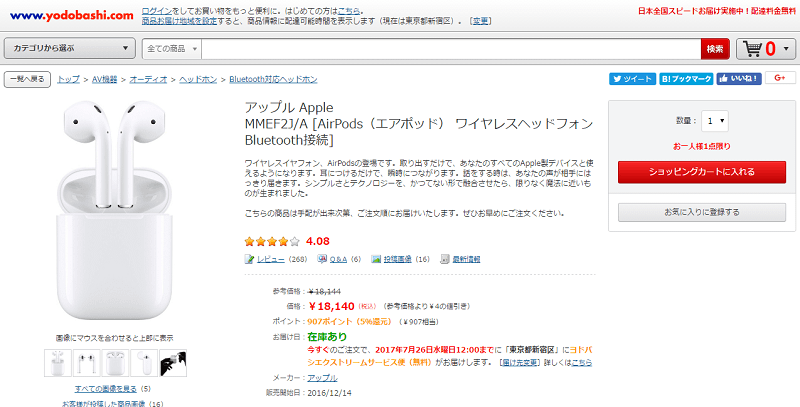800x407 pixels.
Task: Click the star rating icons
Action: pyautogui.click(x=272, y=241)
